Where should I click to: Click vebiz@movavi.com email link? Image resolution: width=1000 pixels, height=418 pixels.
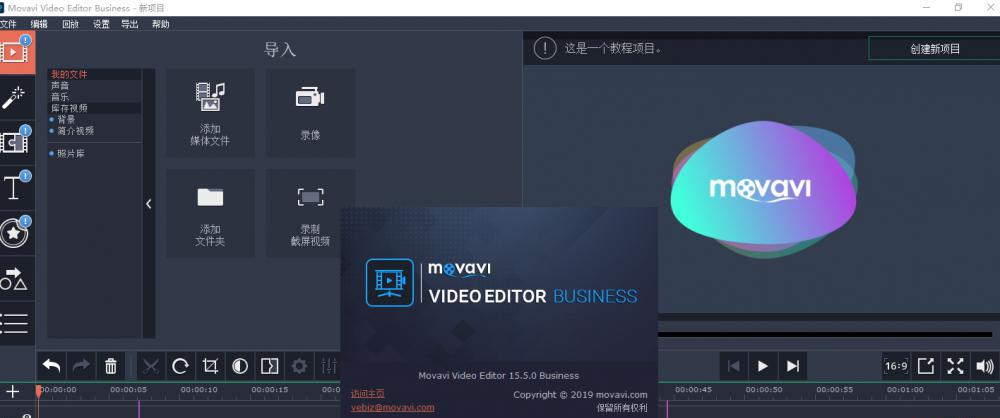pyautogui.click(x=392, y=407)
